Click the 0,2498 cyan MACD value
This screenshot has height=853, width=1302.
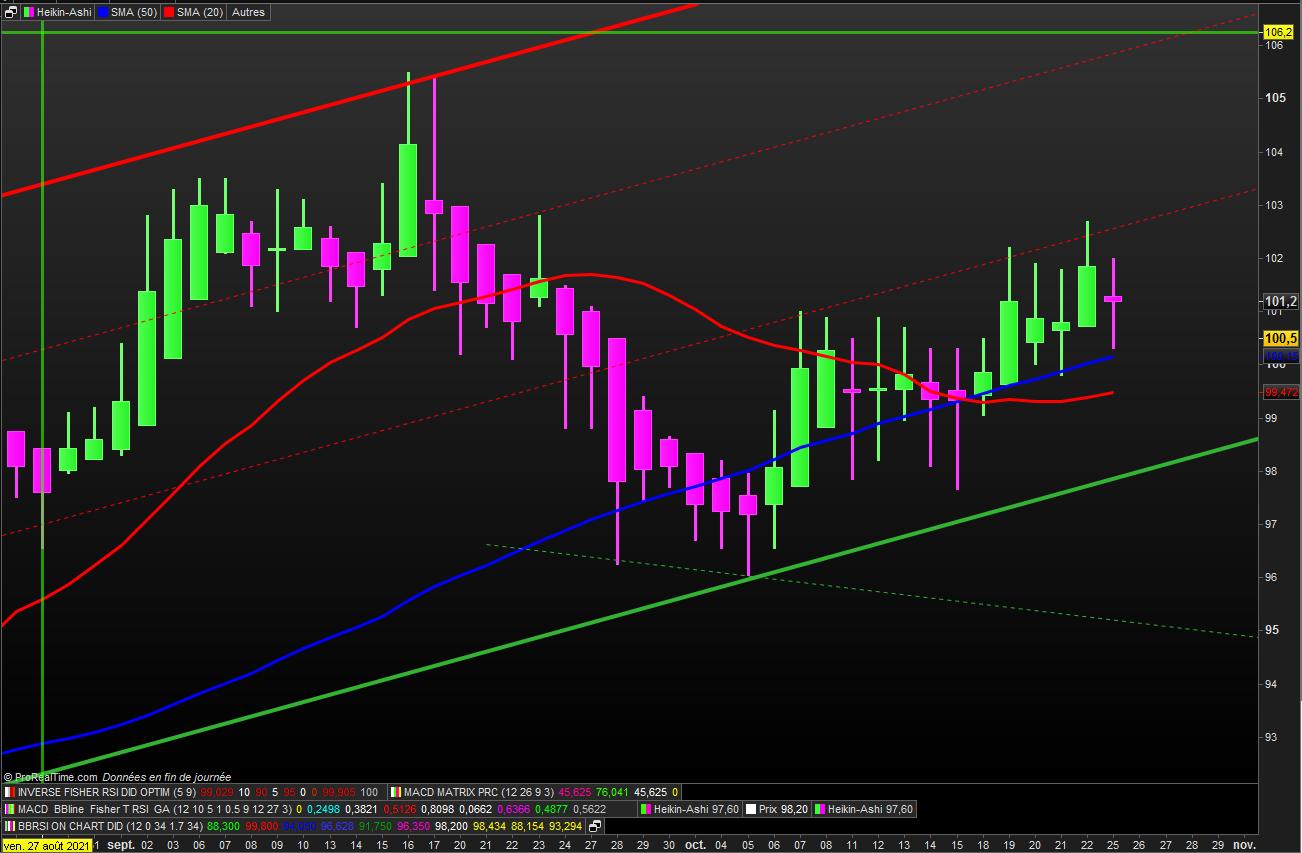tap(323, 809)
